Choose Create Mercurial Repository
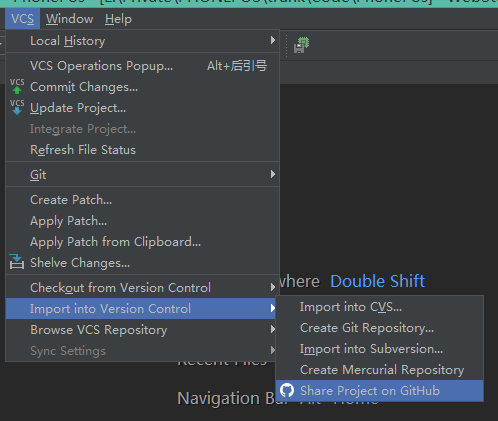The height and width of the screenshot is (421, 498). 380,370
